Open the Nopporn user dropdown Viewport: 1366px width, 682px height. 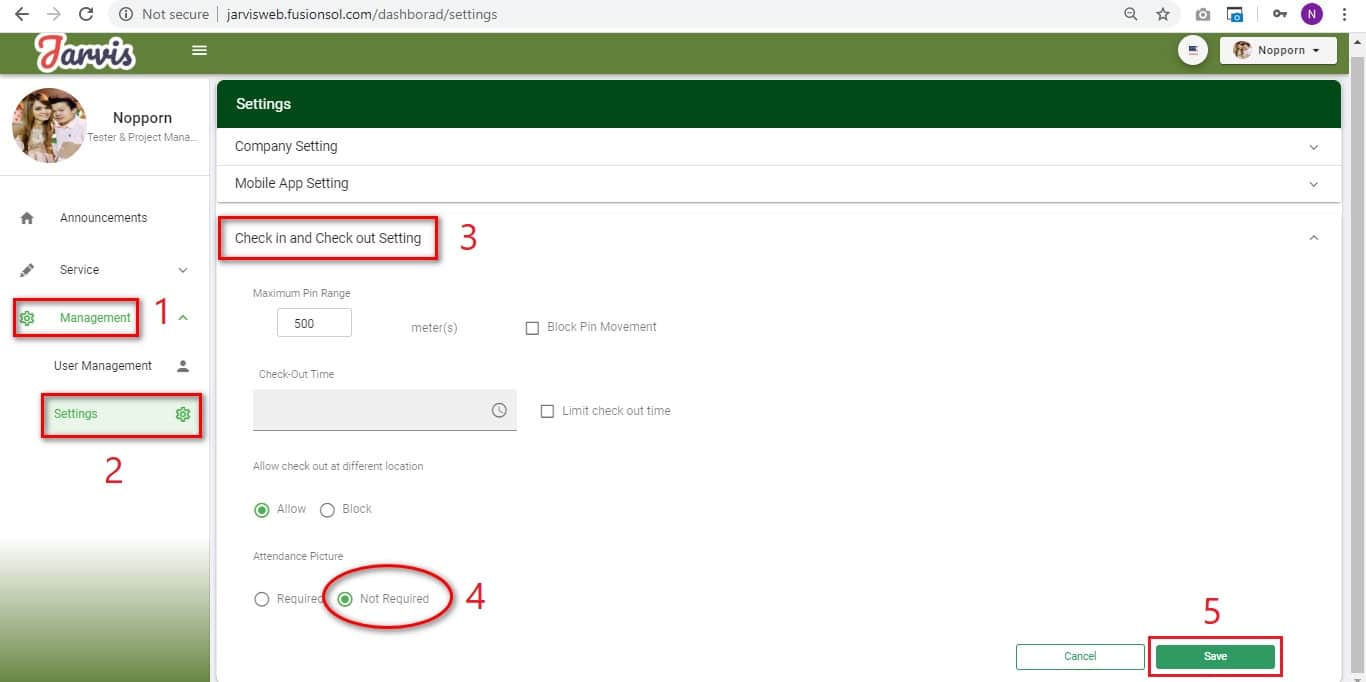[1278, 50]
